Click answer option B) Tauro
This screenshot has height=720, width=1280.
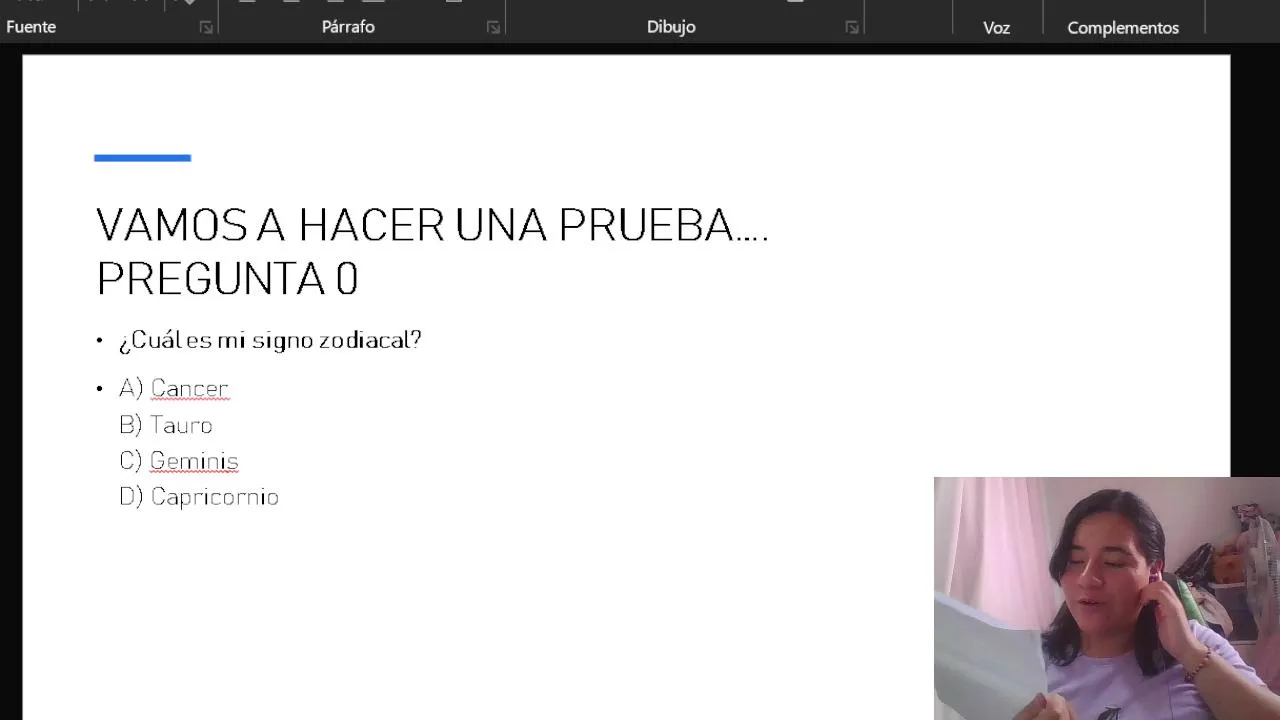[x=166, y=425]
